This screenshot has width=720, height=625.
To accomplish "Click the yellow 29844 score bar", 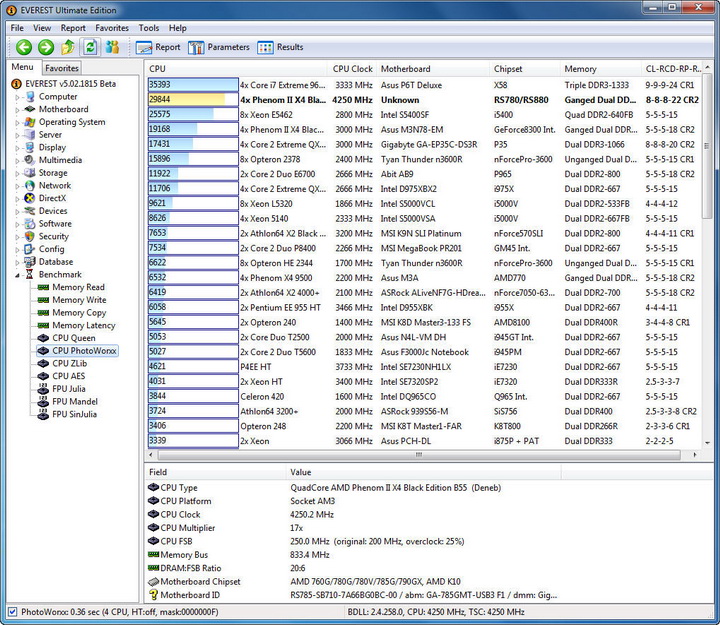I will tap(193, 100).
